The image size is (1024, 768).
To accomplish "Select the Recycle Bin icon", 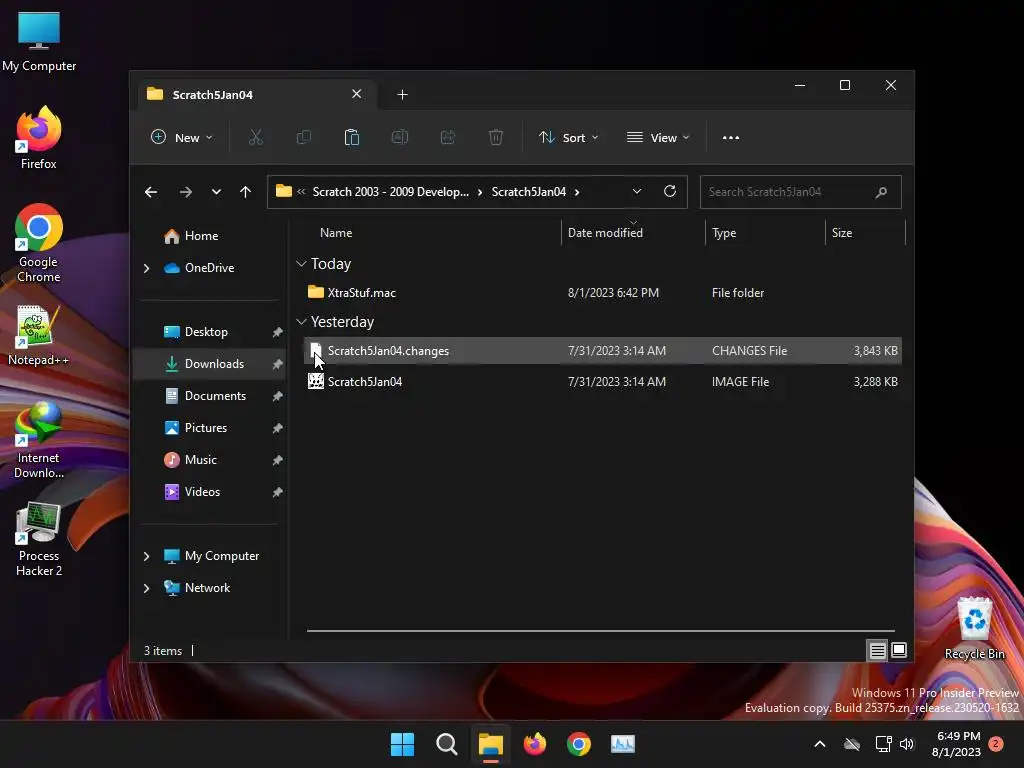I will [974, 628].
